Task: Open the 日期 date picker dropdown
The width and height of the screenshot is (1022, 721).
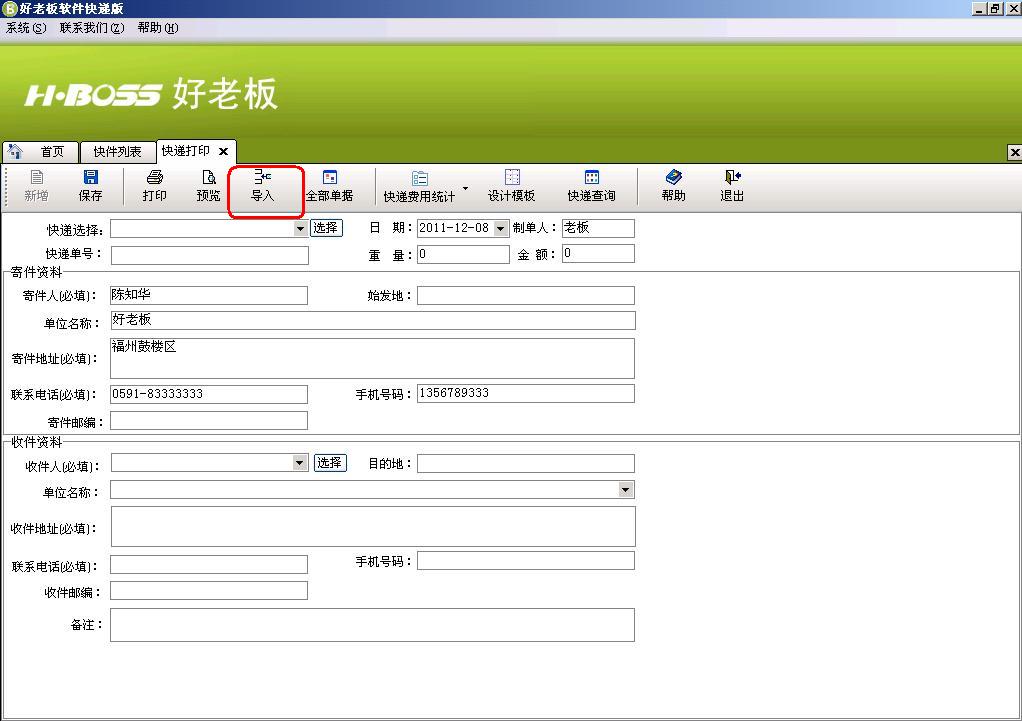Action: [501, 228]
